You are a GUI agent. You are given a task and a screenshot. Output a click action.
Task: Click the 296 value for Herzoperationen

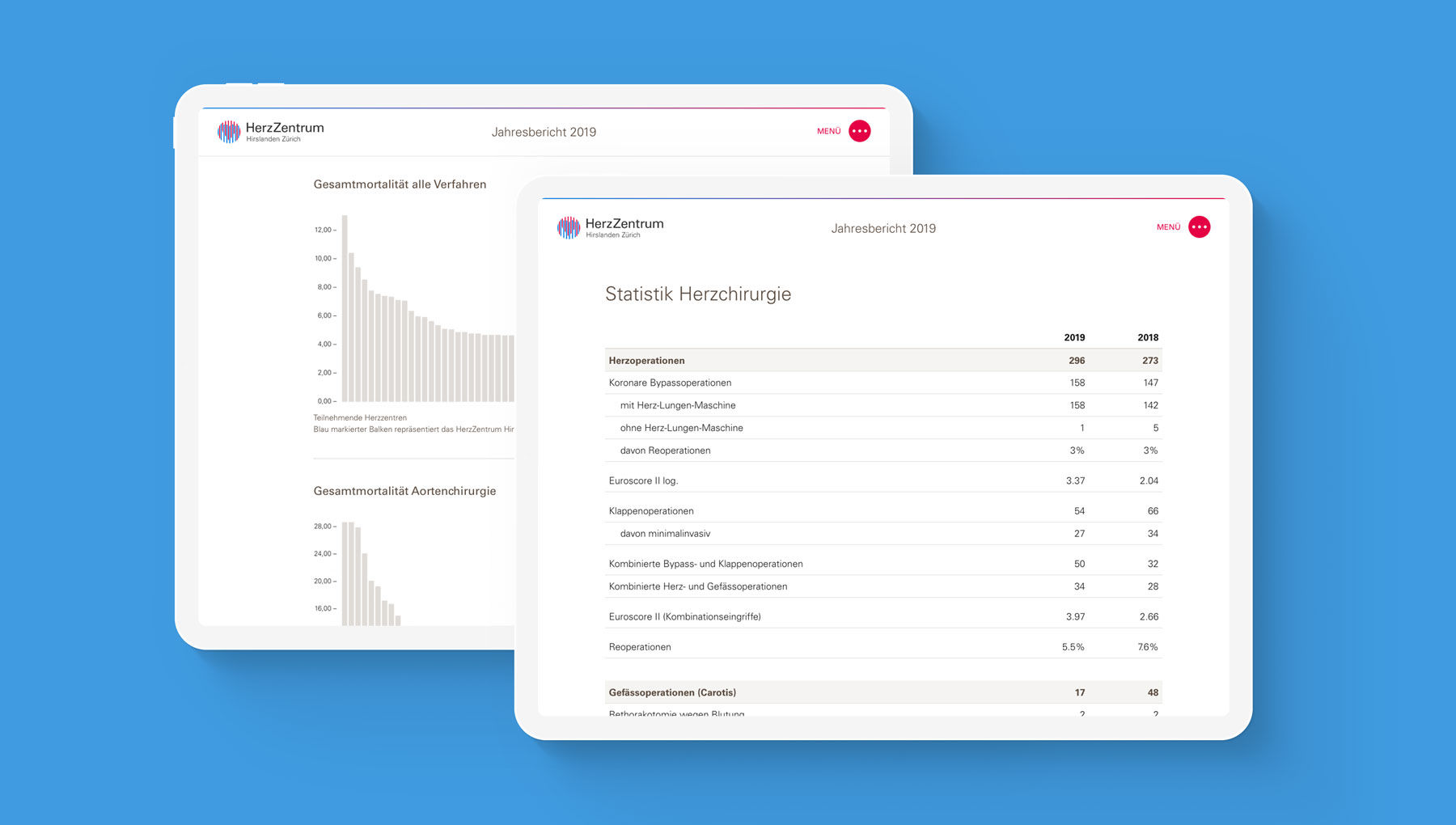tap(1077, 361)
